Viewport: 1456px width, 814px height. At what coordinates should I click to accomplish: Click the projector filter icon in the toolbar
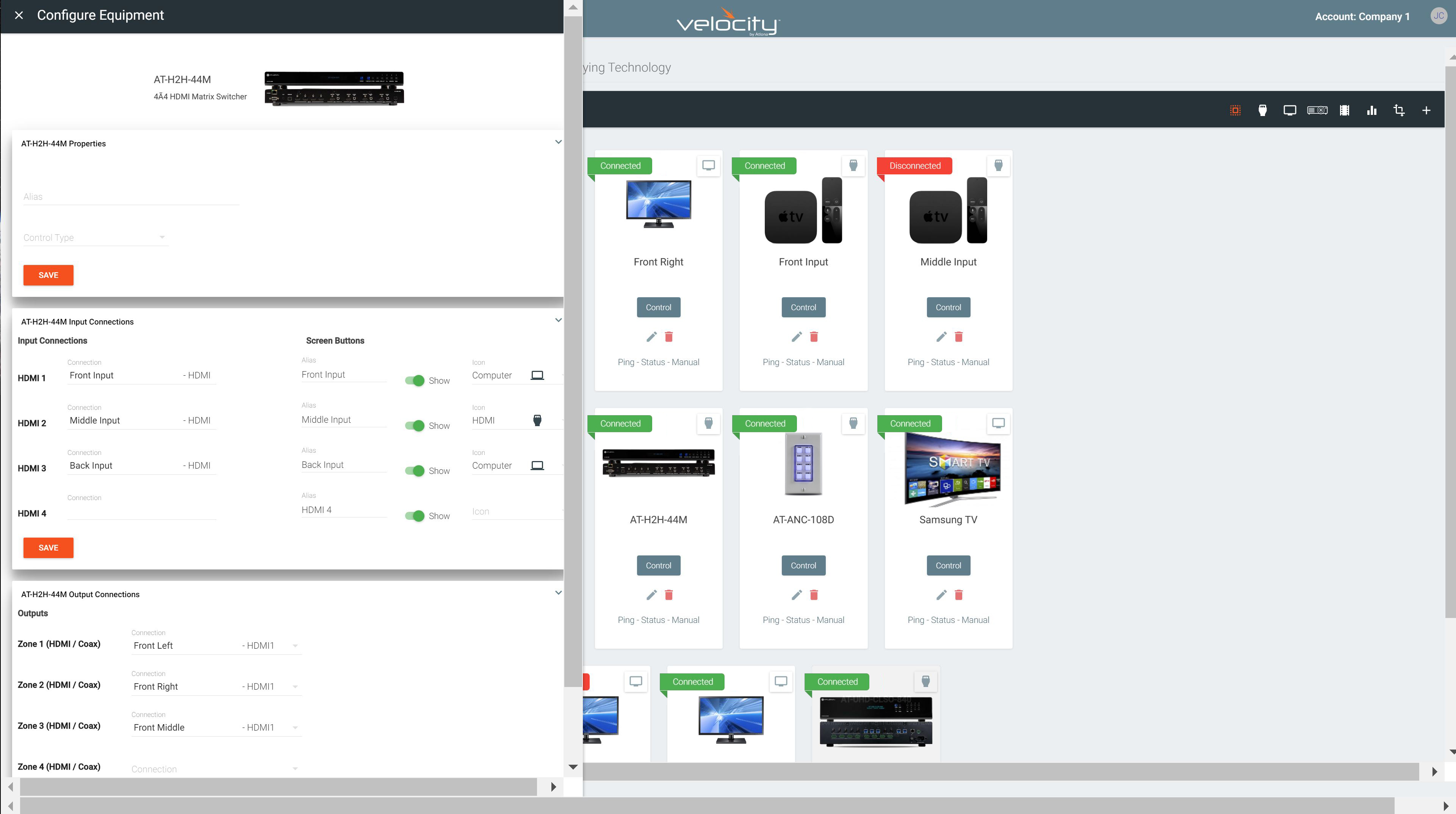pyautogui.click(x=1317, y=110)
